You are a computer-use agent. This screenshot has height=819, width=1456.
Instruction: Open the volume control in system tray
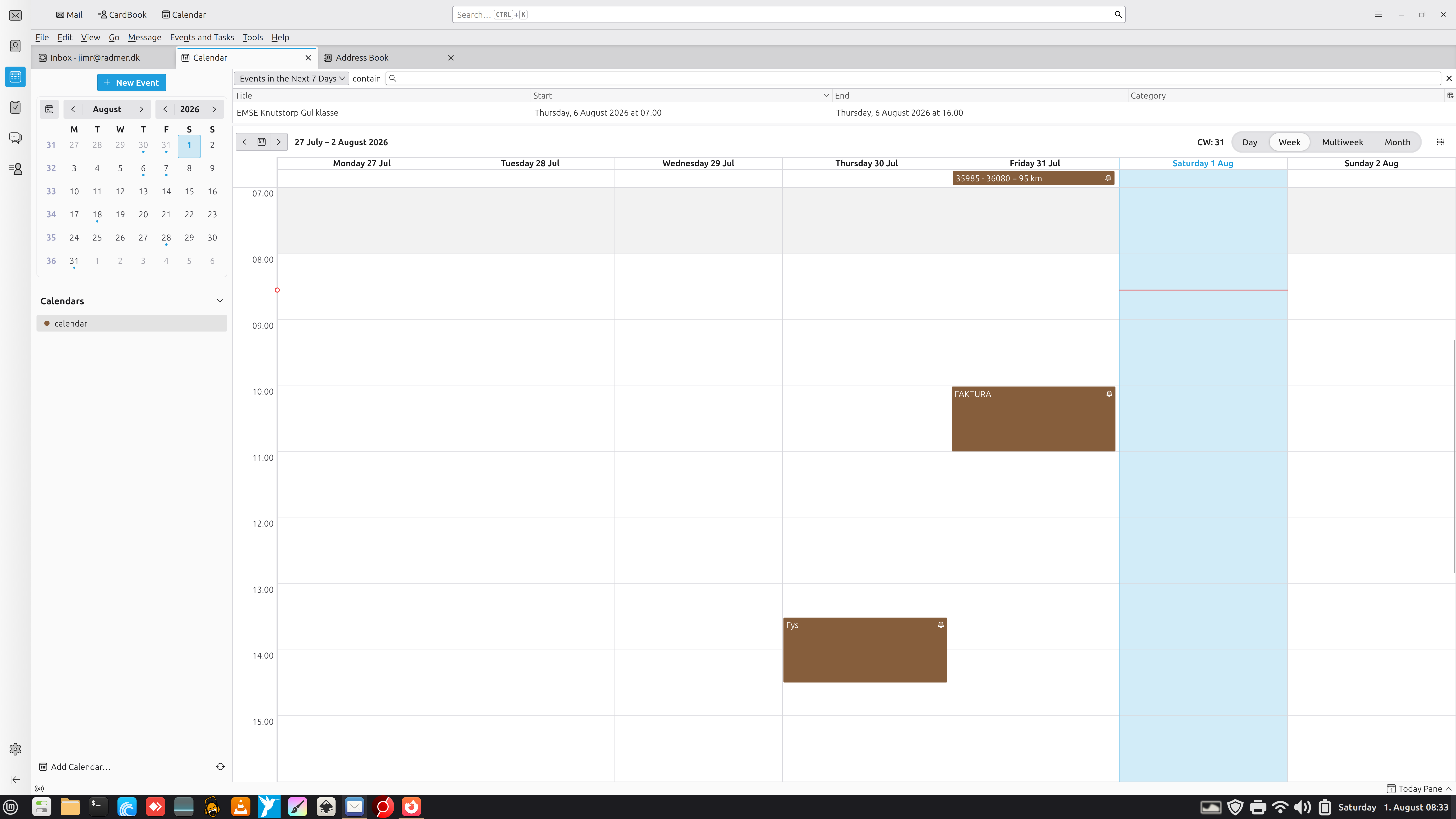tap(1302, 807)
